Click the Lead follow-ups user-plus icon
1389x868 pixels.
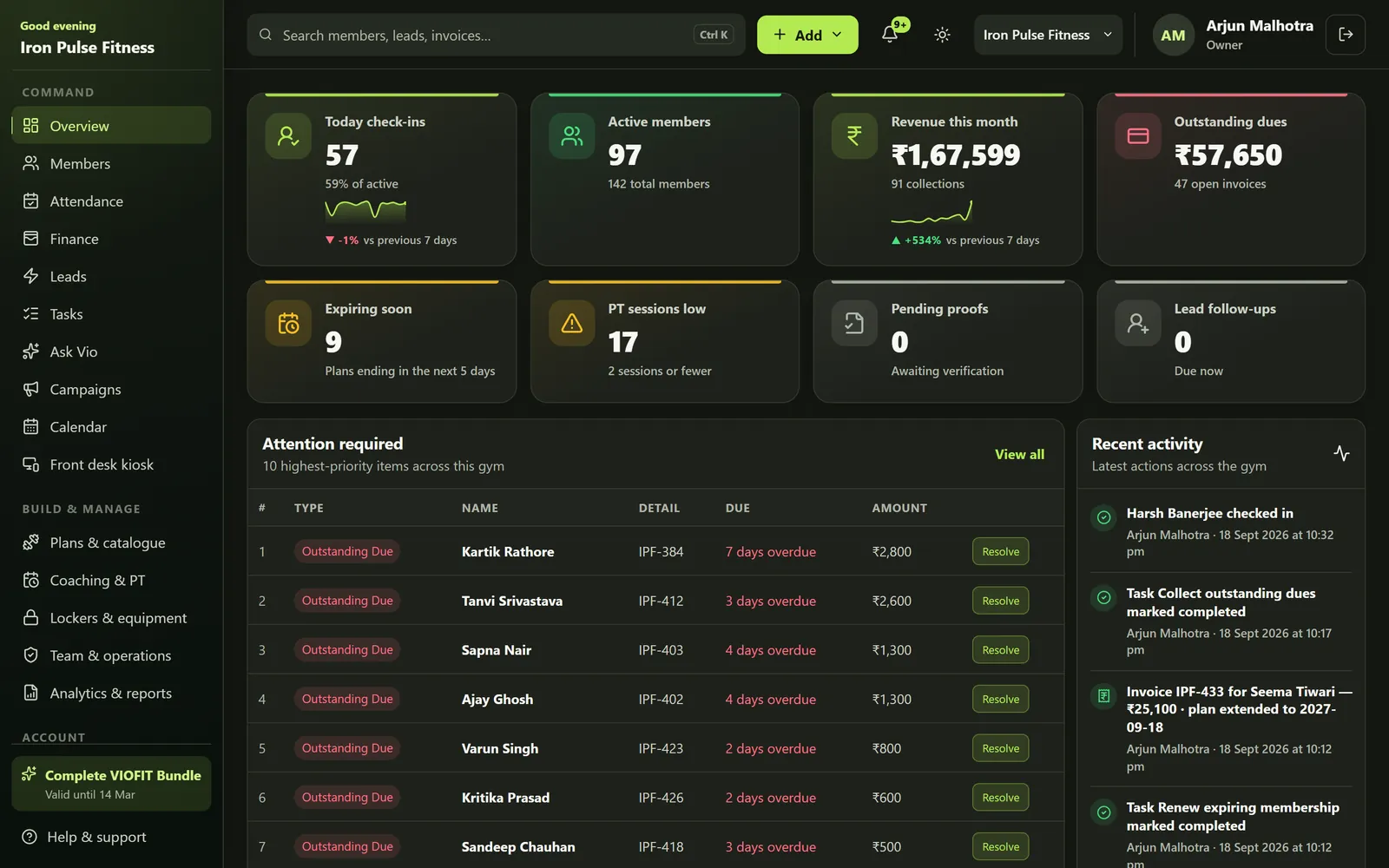[1137, 324]
